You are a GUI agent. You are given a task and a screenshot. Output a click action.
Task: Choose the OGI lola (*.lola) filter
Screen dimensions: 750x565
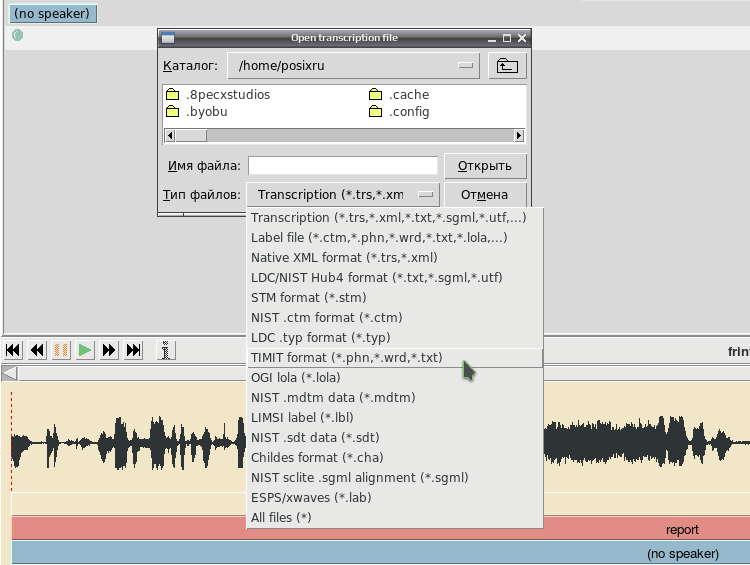[395, 378]
